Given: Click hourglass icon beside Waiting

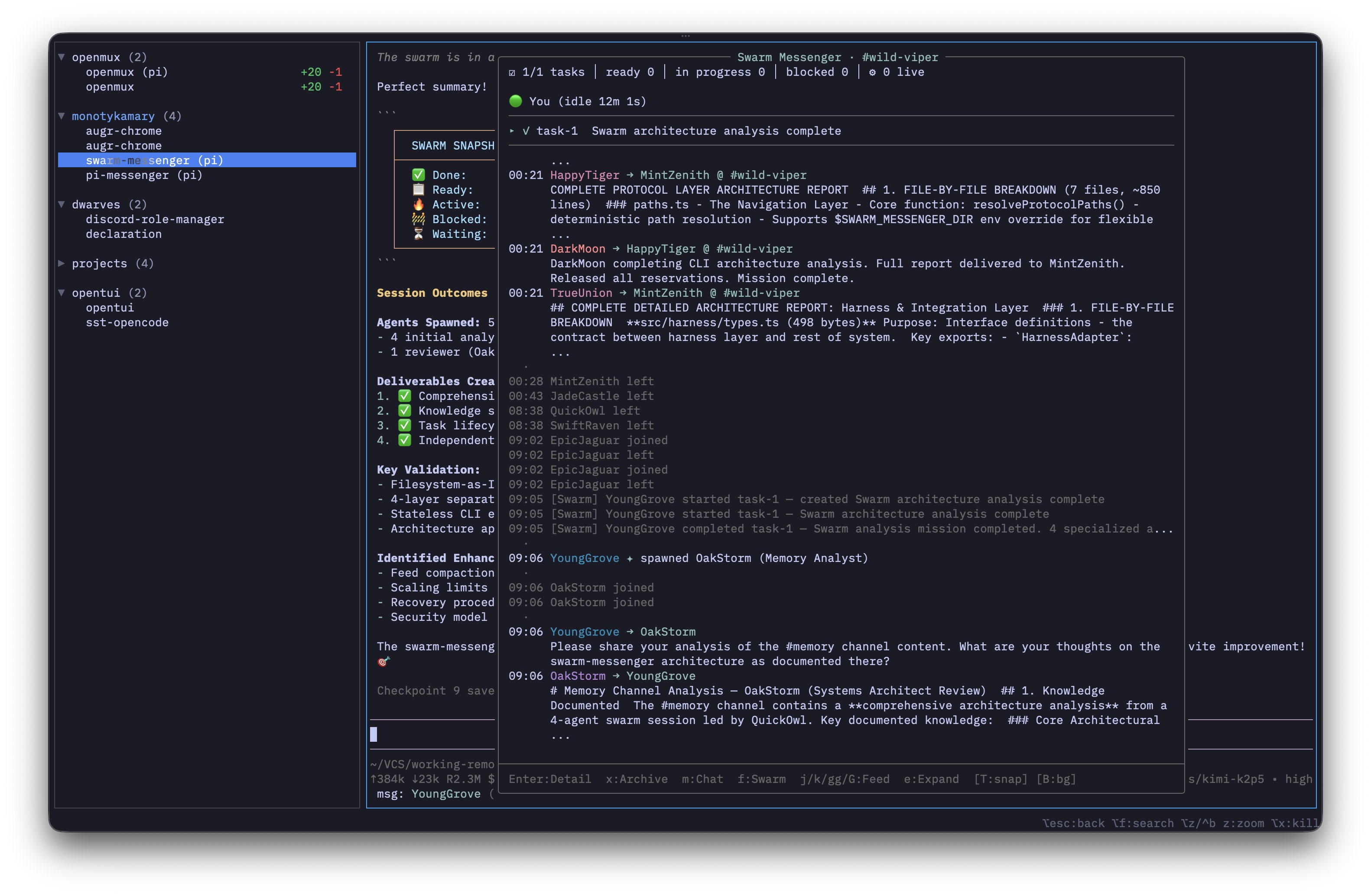Looking at the screenshot, I should [x=418, y=234].
